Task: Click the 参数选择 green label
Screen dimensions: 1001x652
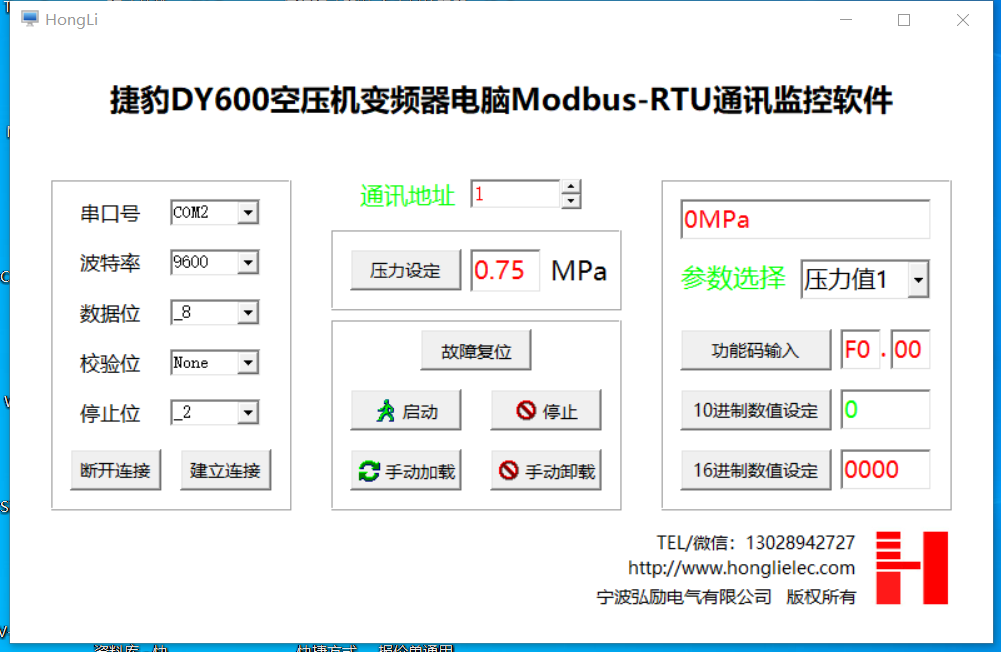Action: (x=733, y=278)
